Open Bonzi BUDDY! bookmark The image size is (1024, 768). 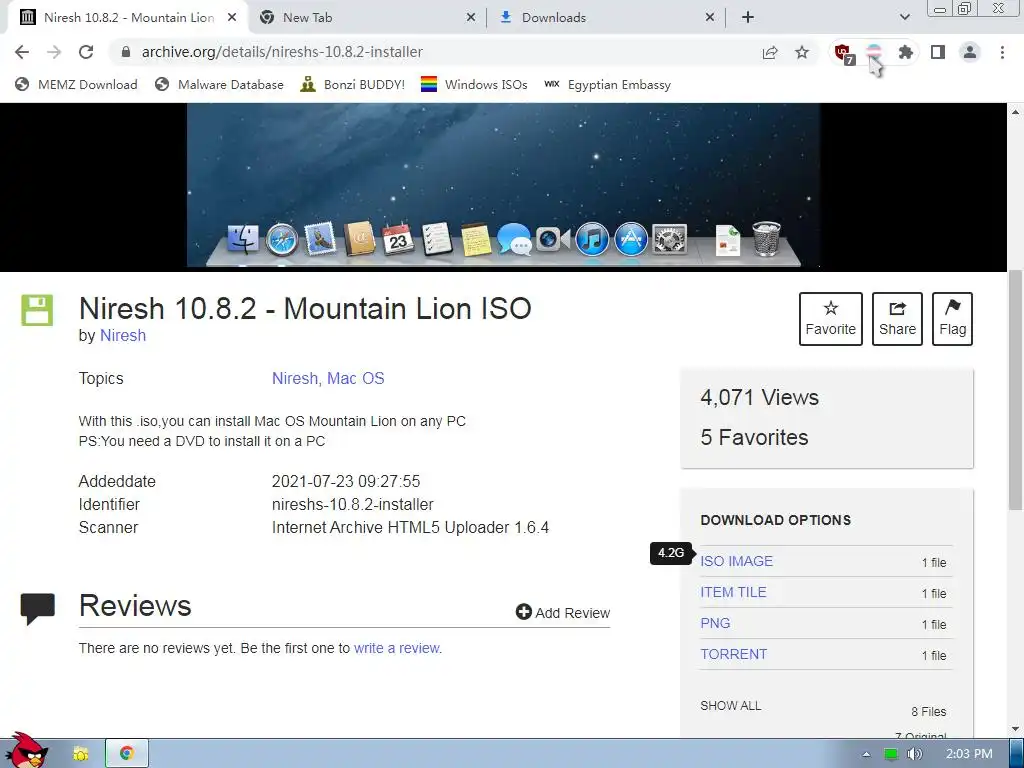coord(353,84)
